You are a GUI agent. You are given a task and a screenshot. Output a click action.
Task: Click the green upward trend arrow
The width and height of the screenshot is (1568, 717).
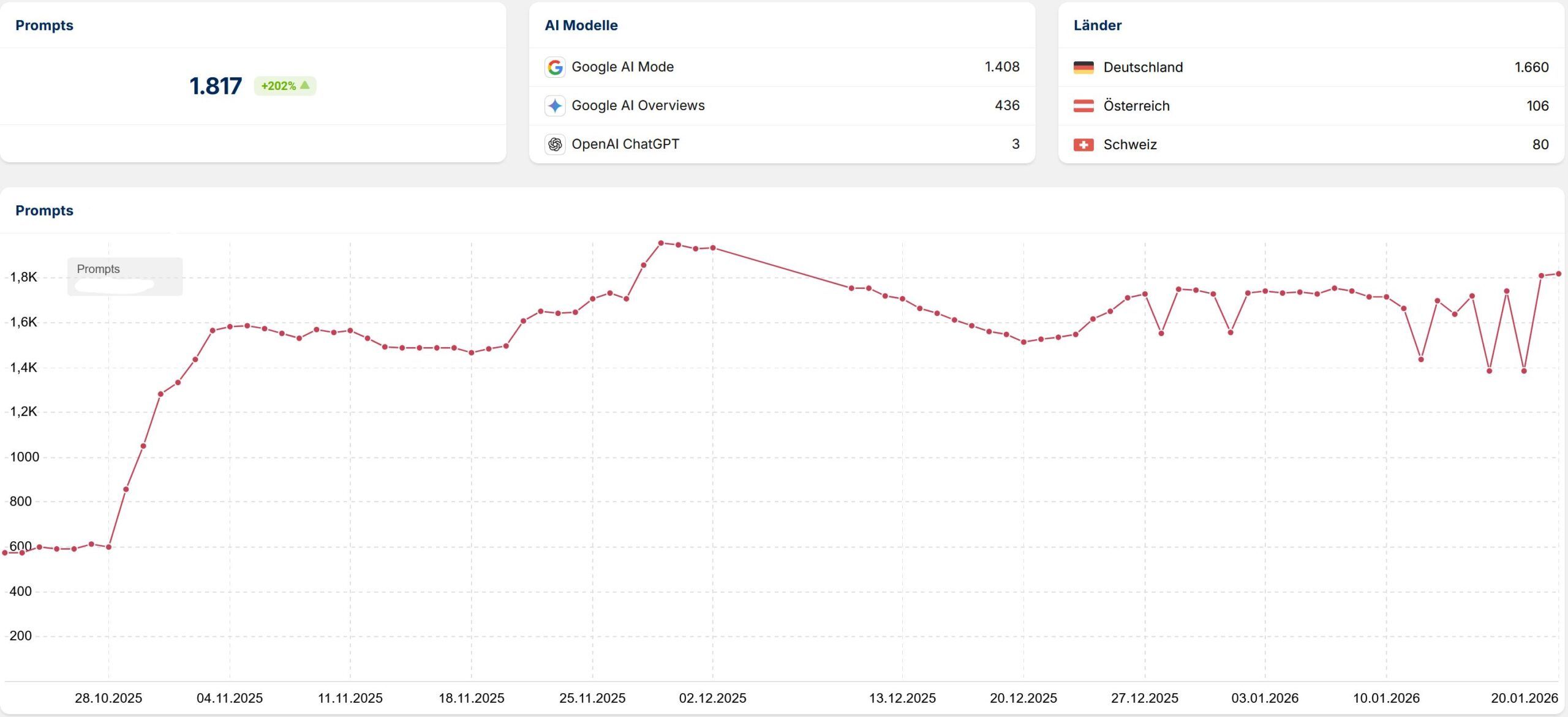click(305, 85)
